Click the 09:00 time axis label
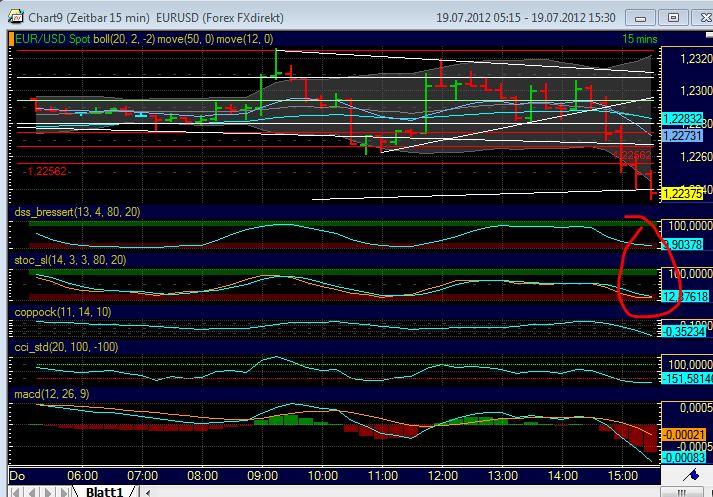The image size is (713, 497). (x=262, y=476)
